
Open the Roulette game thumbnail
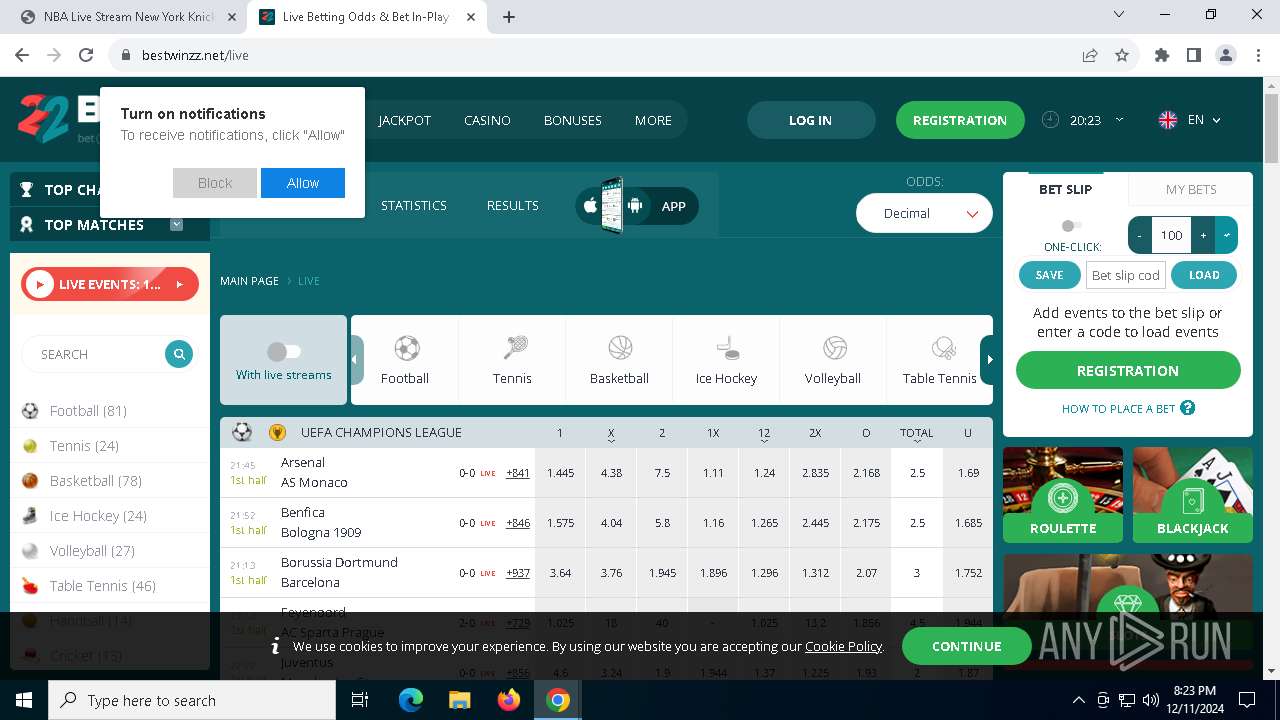point(1063,495)
